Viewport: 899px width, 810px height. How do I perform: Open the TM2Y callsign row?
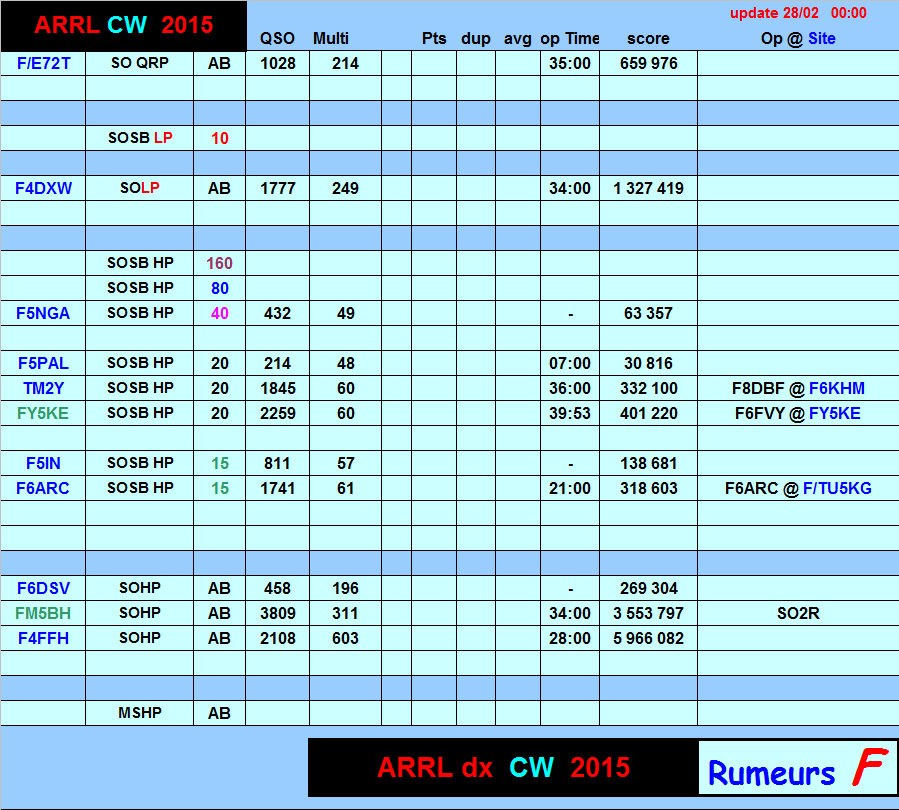pos(43,388)
